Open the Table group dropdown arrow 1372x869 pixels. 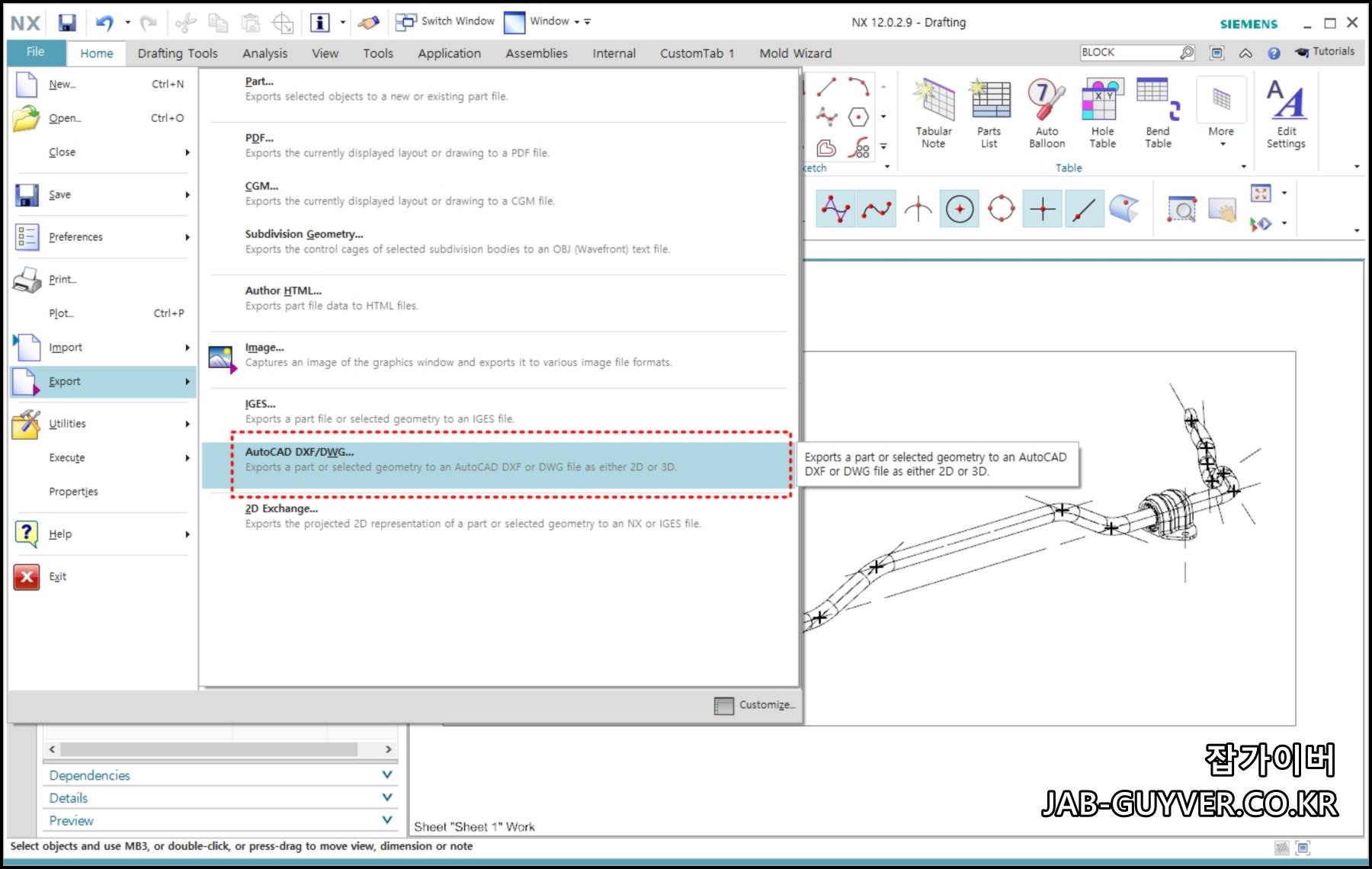1243,167
